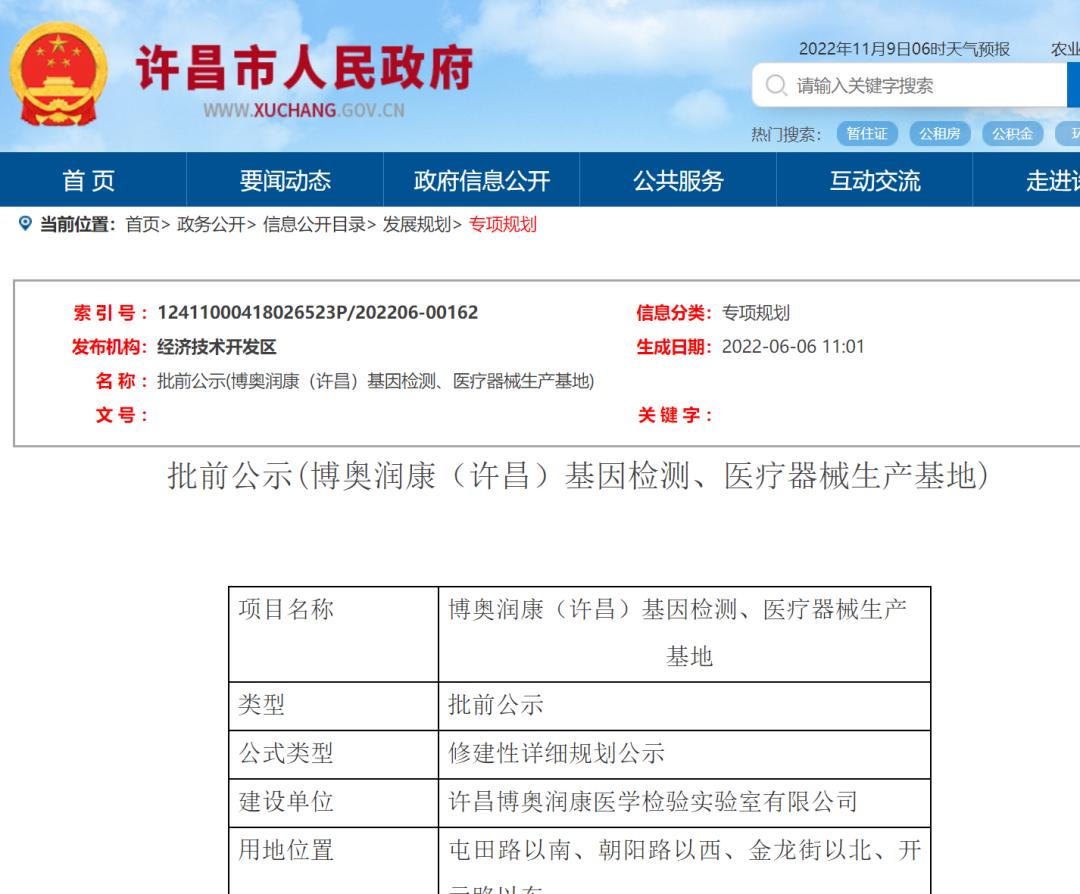Select the 公积金 hot search tag
Image resolution: width=1080 pixels, height=894 pixels.
pos(1012,133)
